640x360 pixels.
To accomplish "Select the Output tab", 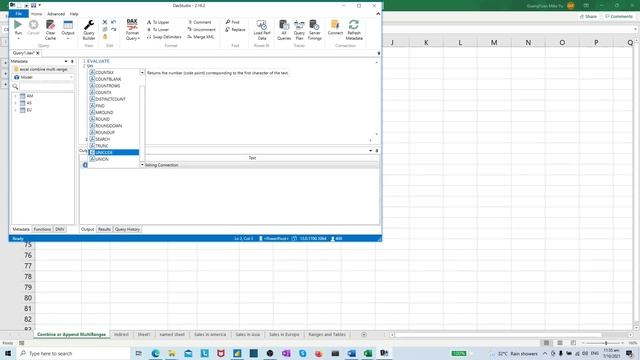I will click(87, 229).
